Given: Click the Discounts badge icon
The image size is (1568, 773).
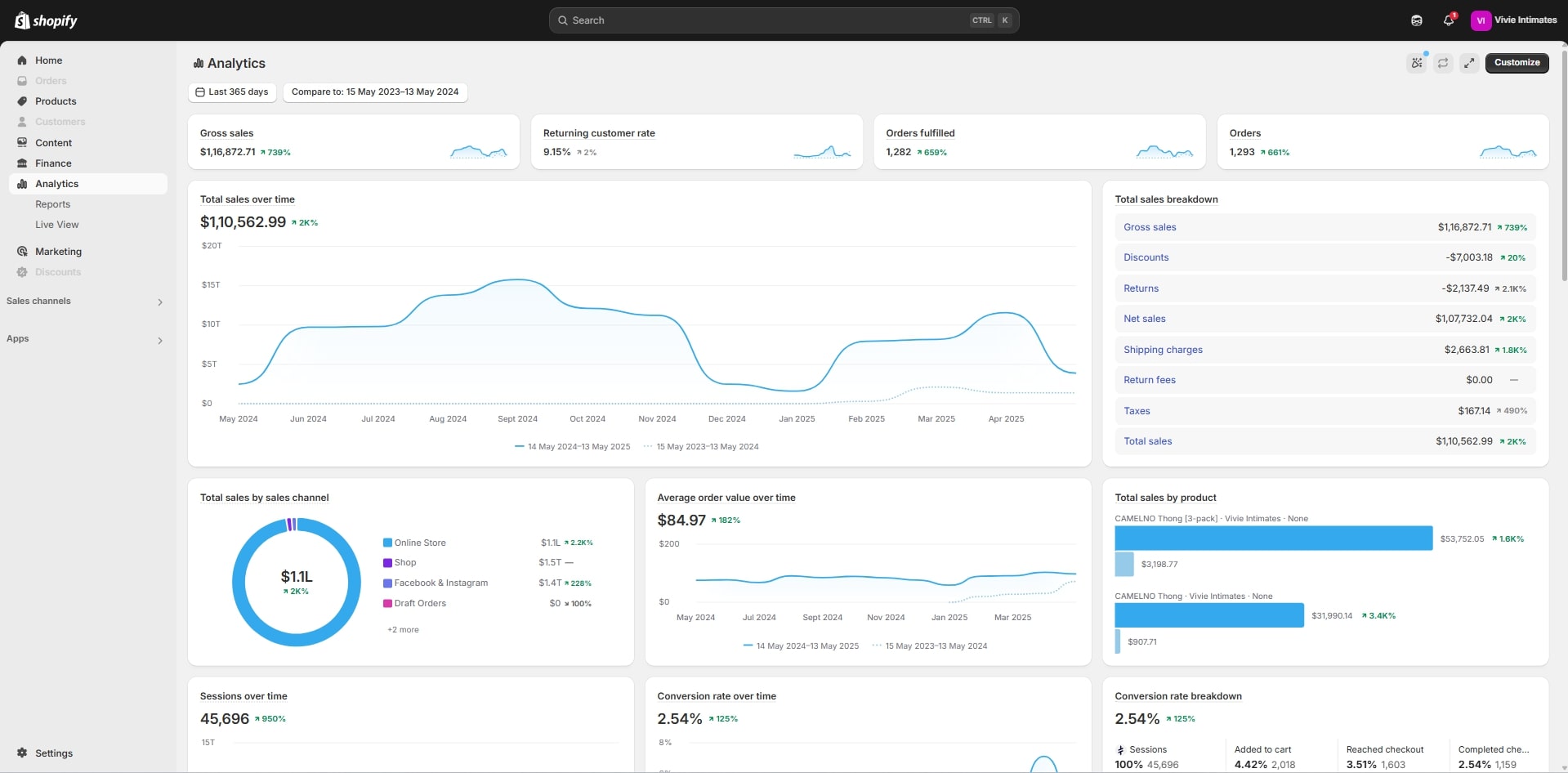Looking at the screenshot, I should coord(22,272).
